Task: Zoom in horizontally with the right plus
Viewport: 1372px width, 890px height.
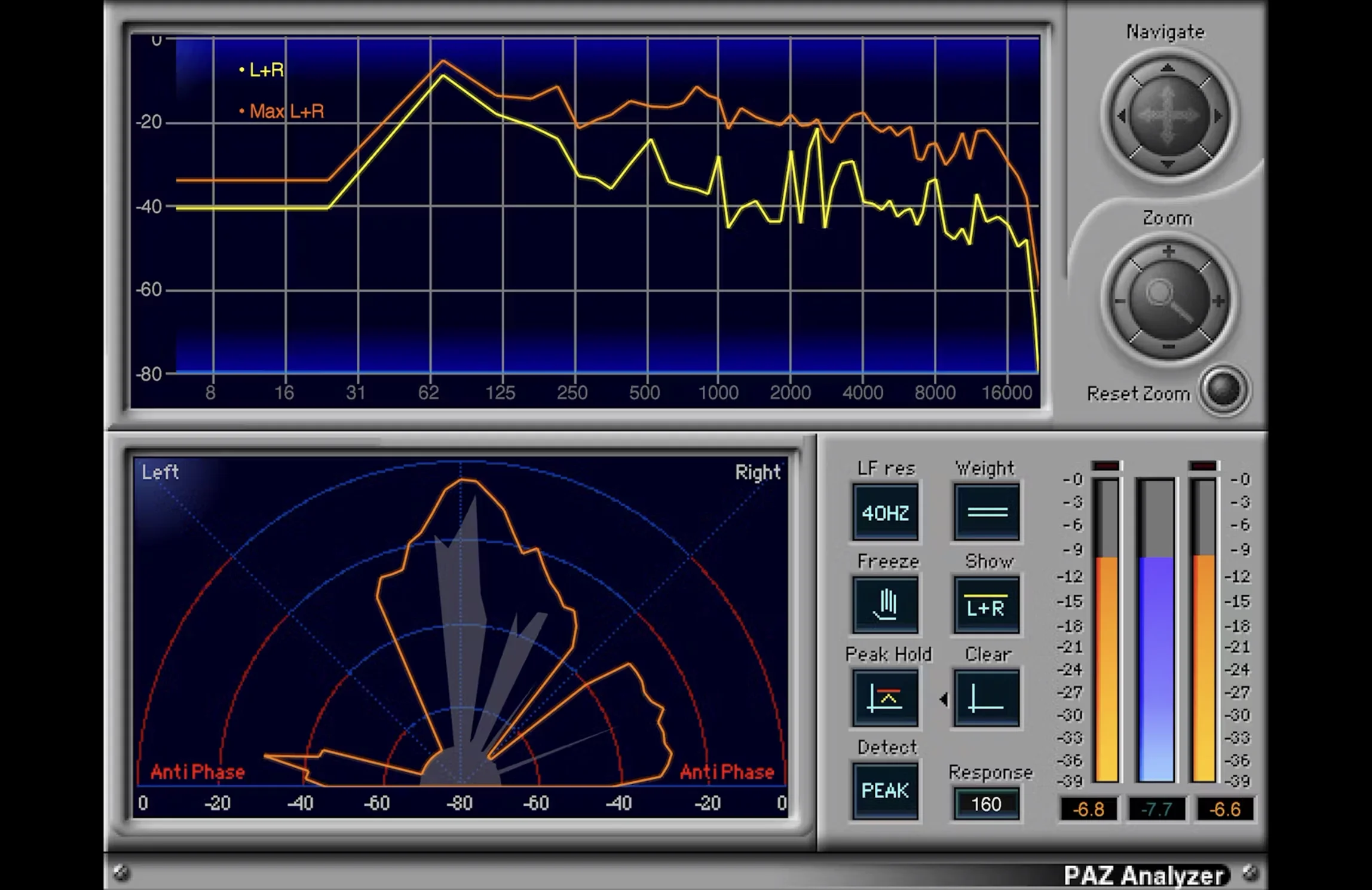Action: [1219, 301]
